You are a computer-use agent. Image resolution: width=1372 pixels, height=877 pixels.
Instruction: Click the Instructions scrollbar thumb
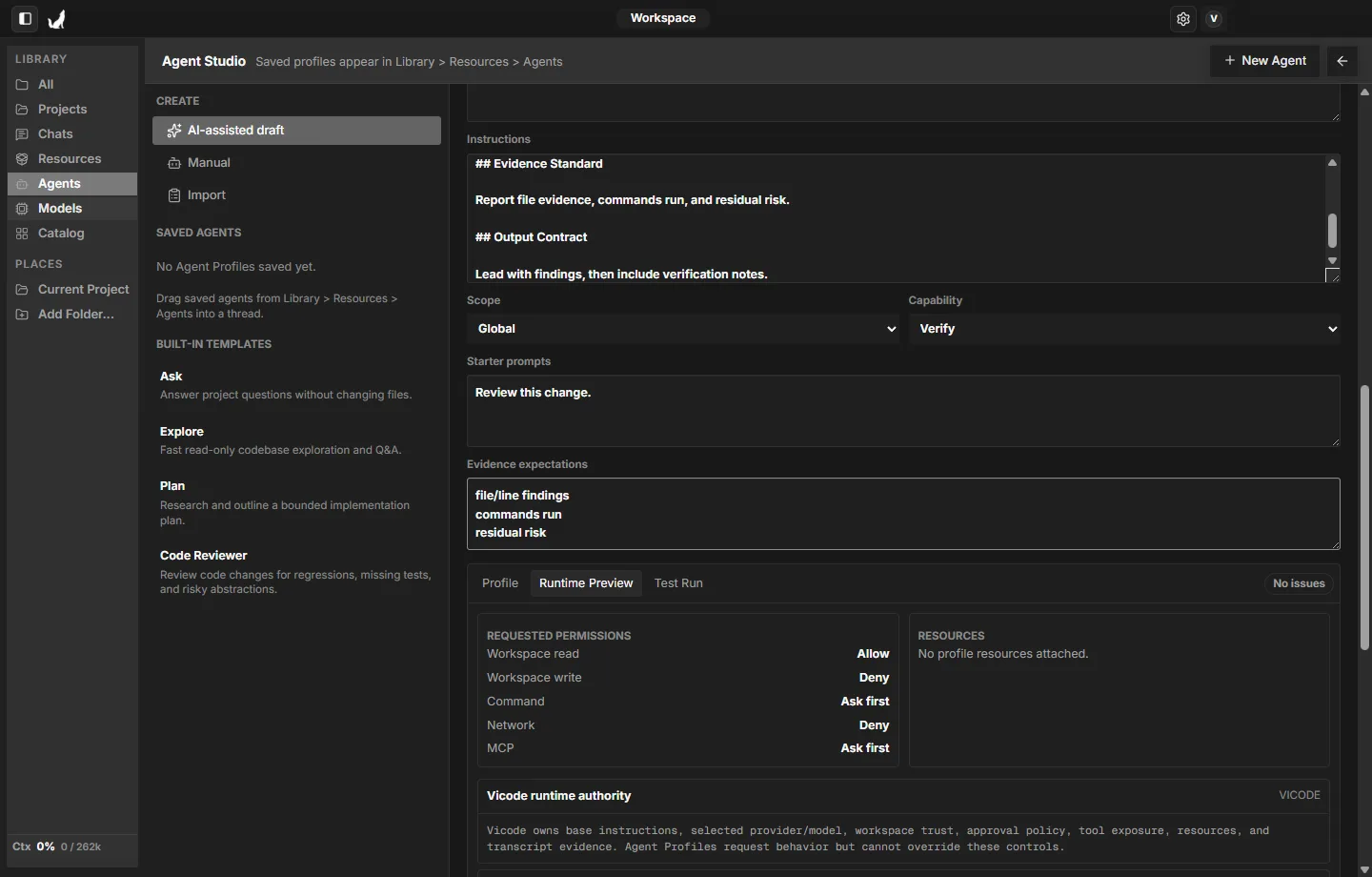(x=1333, y=231)
